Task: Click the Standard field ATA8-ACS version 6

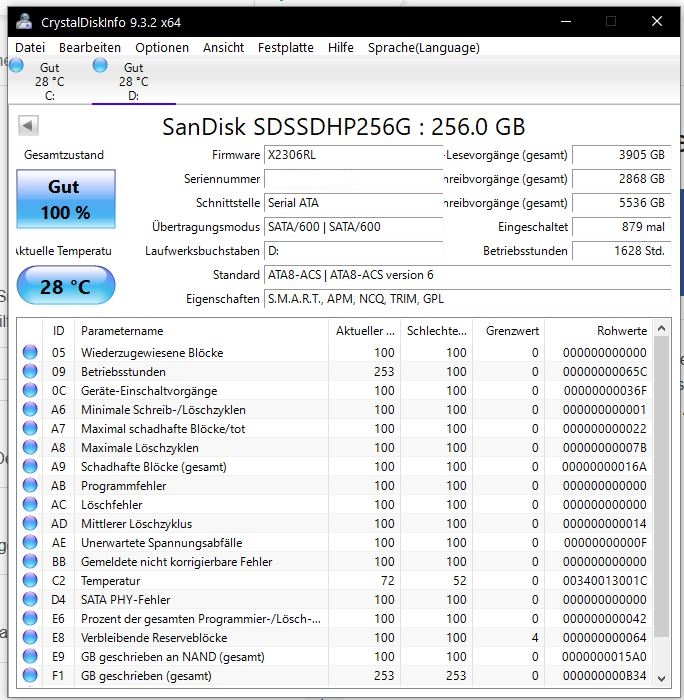Action: [467, 275]
